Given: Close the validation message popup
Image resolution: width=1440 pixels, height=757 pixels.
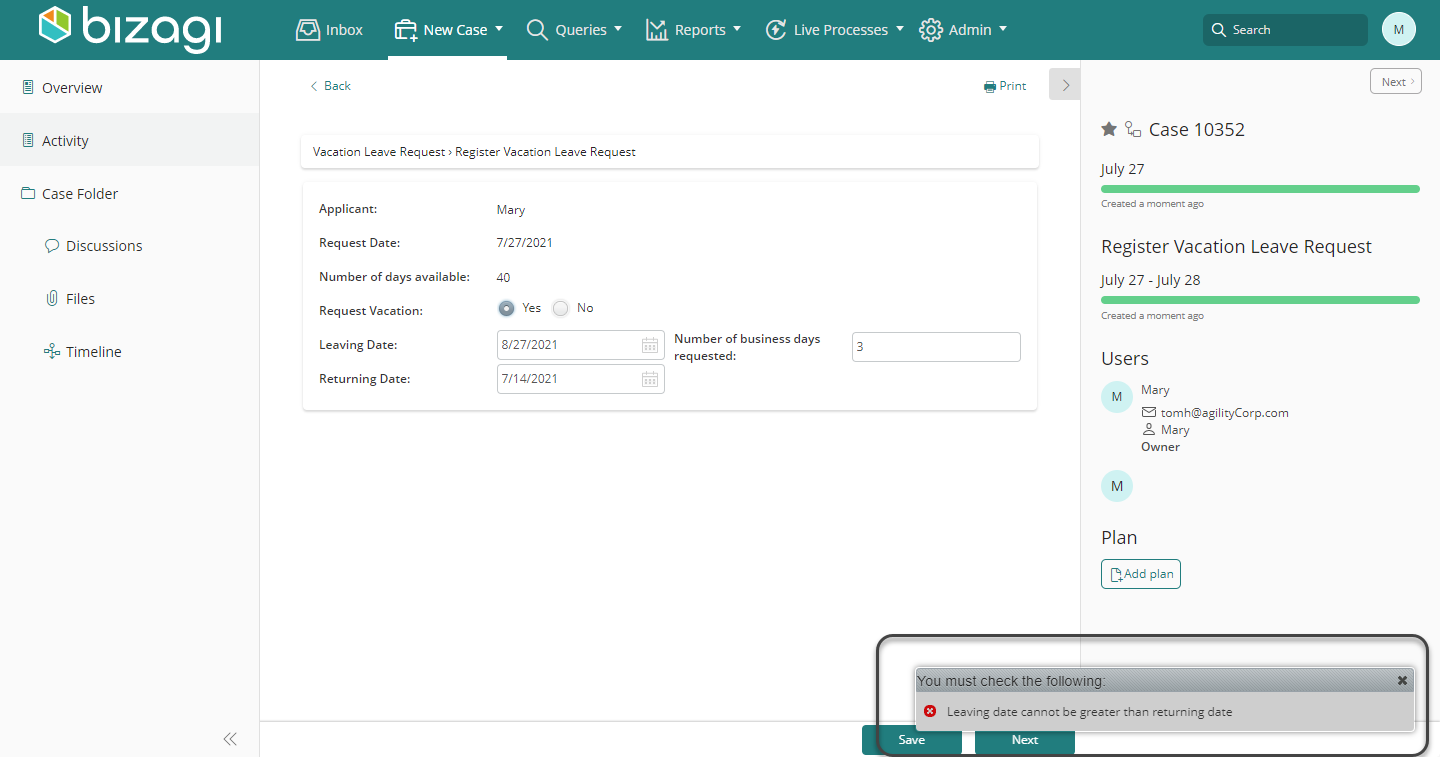Looking at the screenshot, I should [x=1402, y=680].
